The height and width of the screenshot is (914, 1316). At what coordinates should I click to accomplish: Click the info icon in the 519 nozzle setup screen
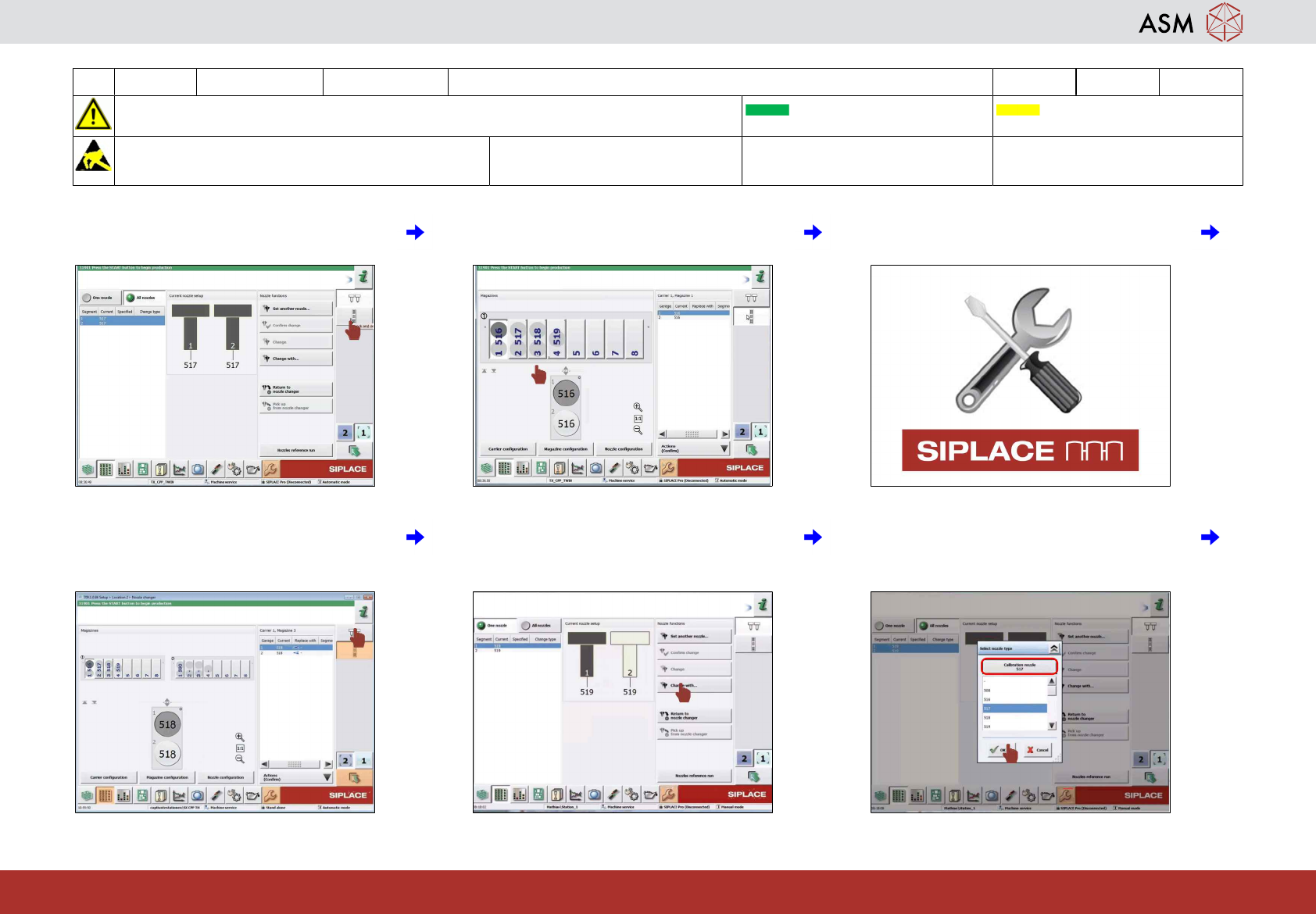(763, 605)
